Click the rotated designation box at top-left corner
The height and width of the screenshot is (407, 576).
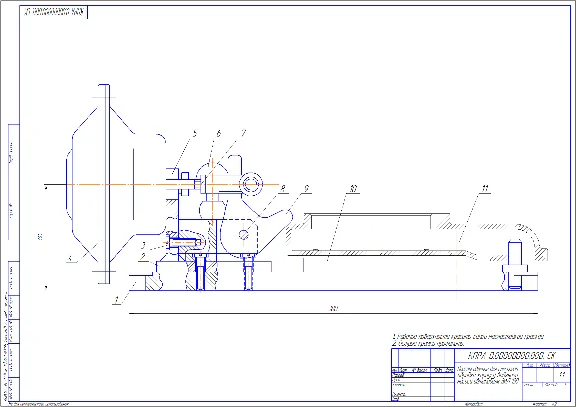pyautogui.click(x=54, y=12)
